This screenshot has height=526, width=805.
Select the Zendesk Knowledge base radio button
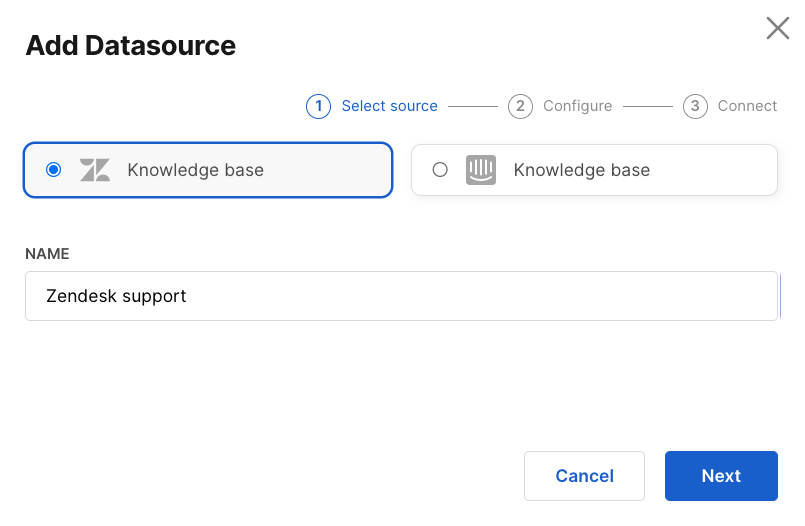coord(54,170)
